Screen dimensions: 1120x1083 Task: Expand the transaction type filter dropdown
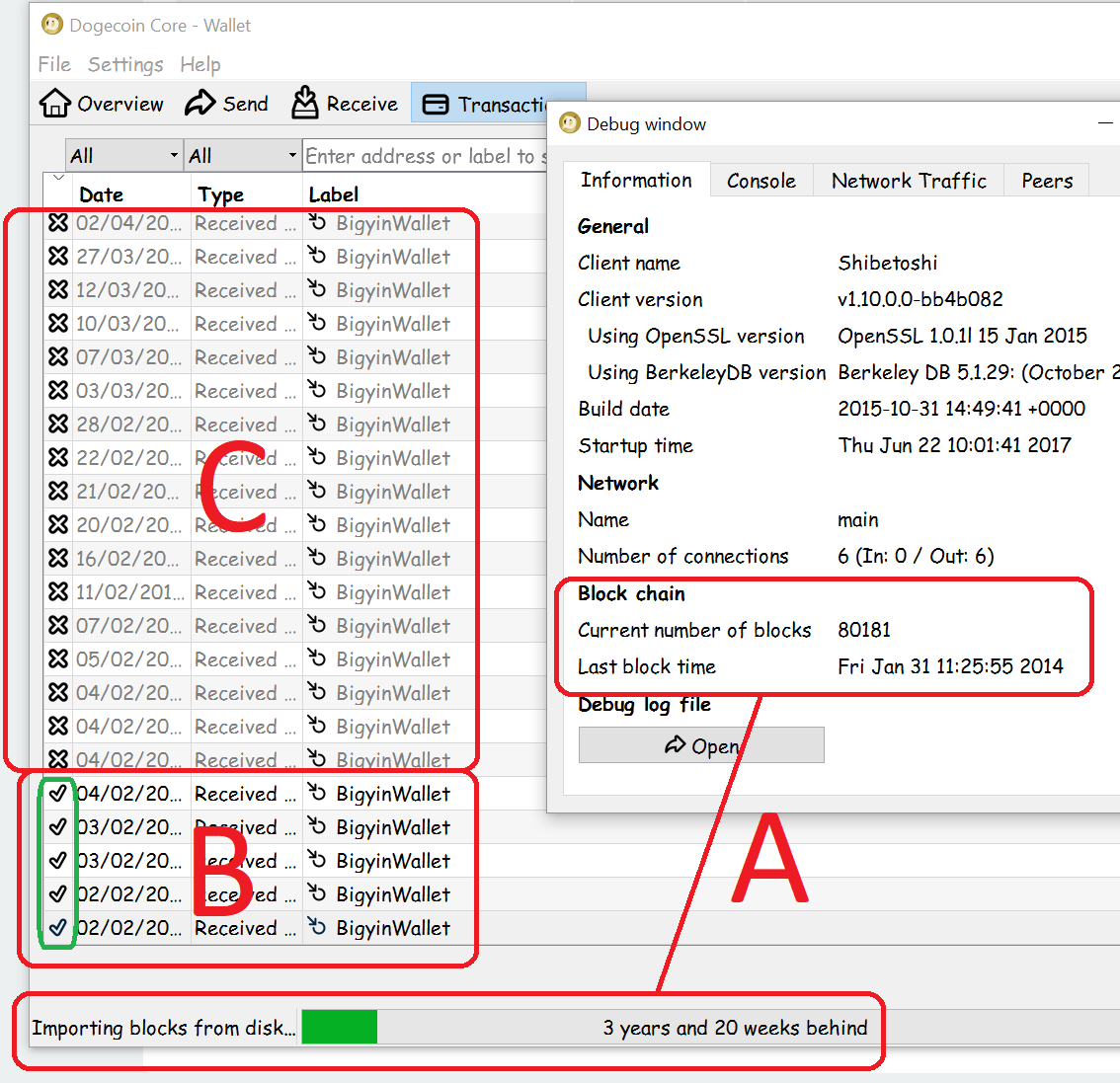242,156
